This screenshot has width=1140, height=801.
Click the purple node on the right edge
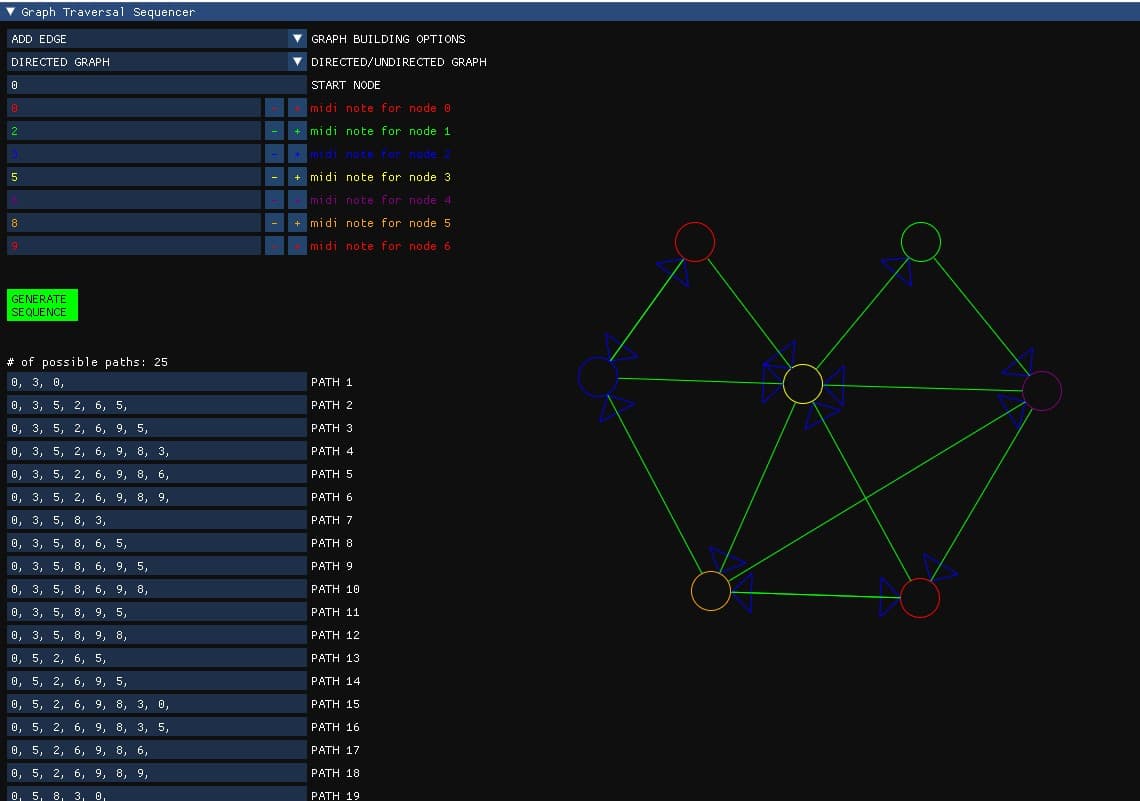point(1040,391)
